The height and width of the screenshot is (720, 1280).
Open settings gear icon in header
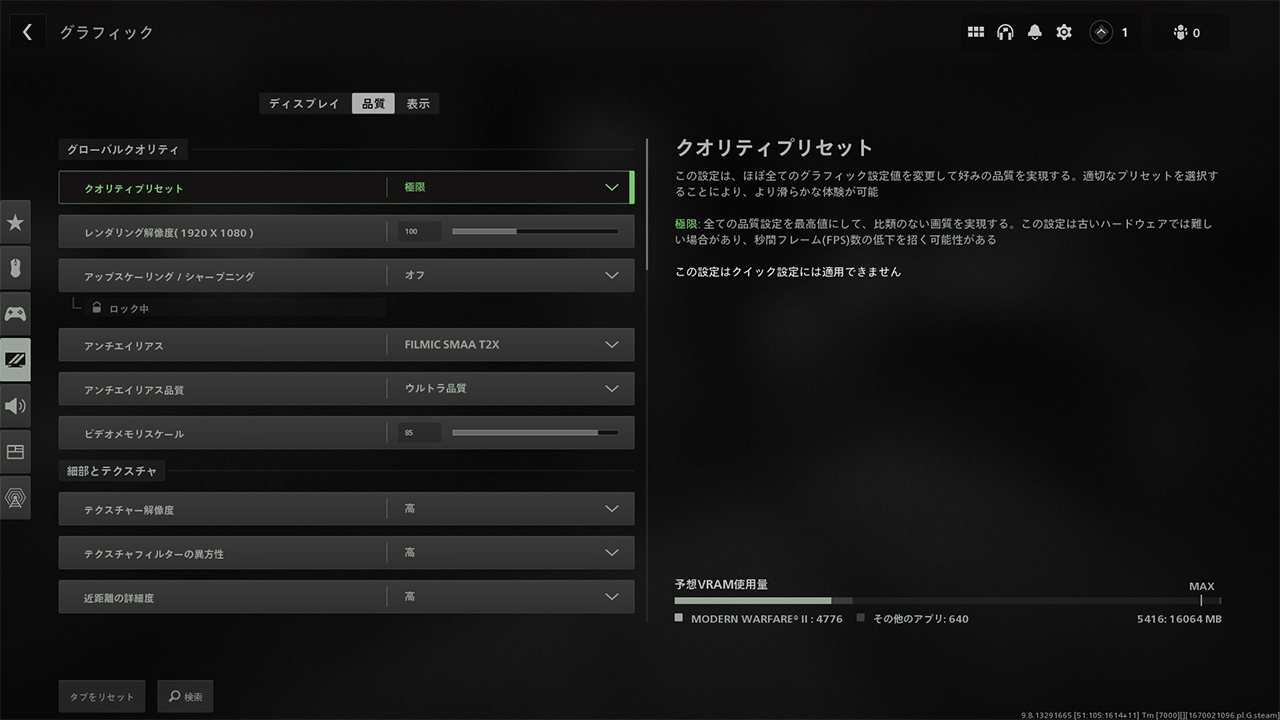coord(1064,32)
